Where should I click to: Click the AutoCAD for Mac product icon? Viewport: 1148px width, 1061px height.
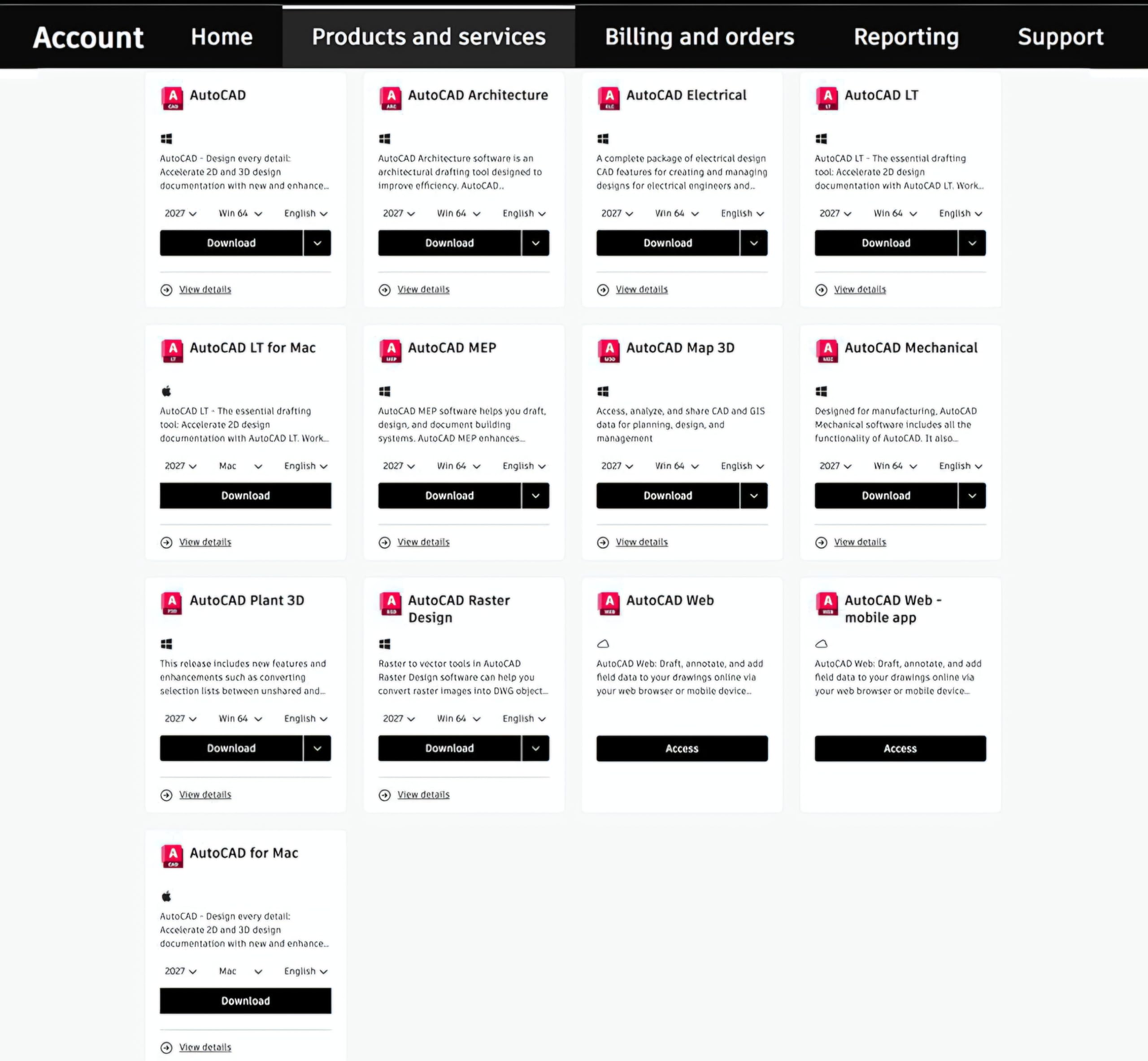172,856
